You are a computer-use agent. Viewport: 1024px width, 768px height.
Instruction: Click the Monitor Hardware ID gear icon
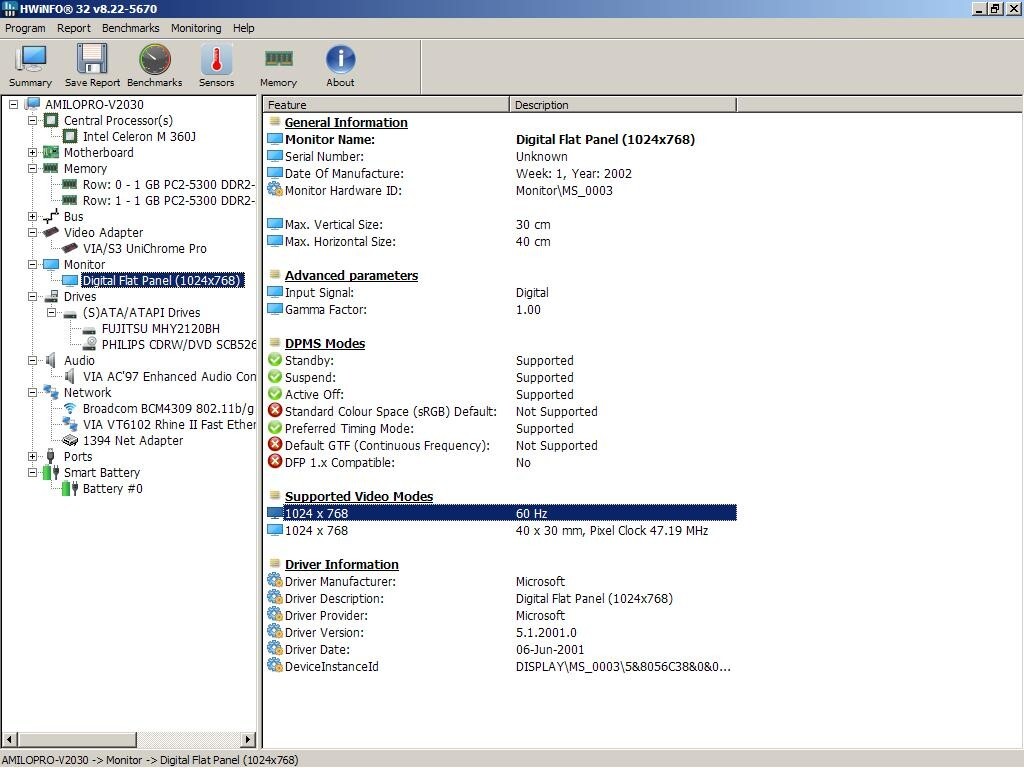[275, 190]
